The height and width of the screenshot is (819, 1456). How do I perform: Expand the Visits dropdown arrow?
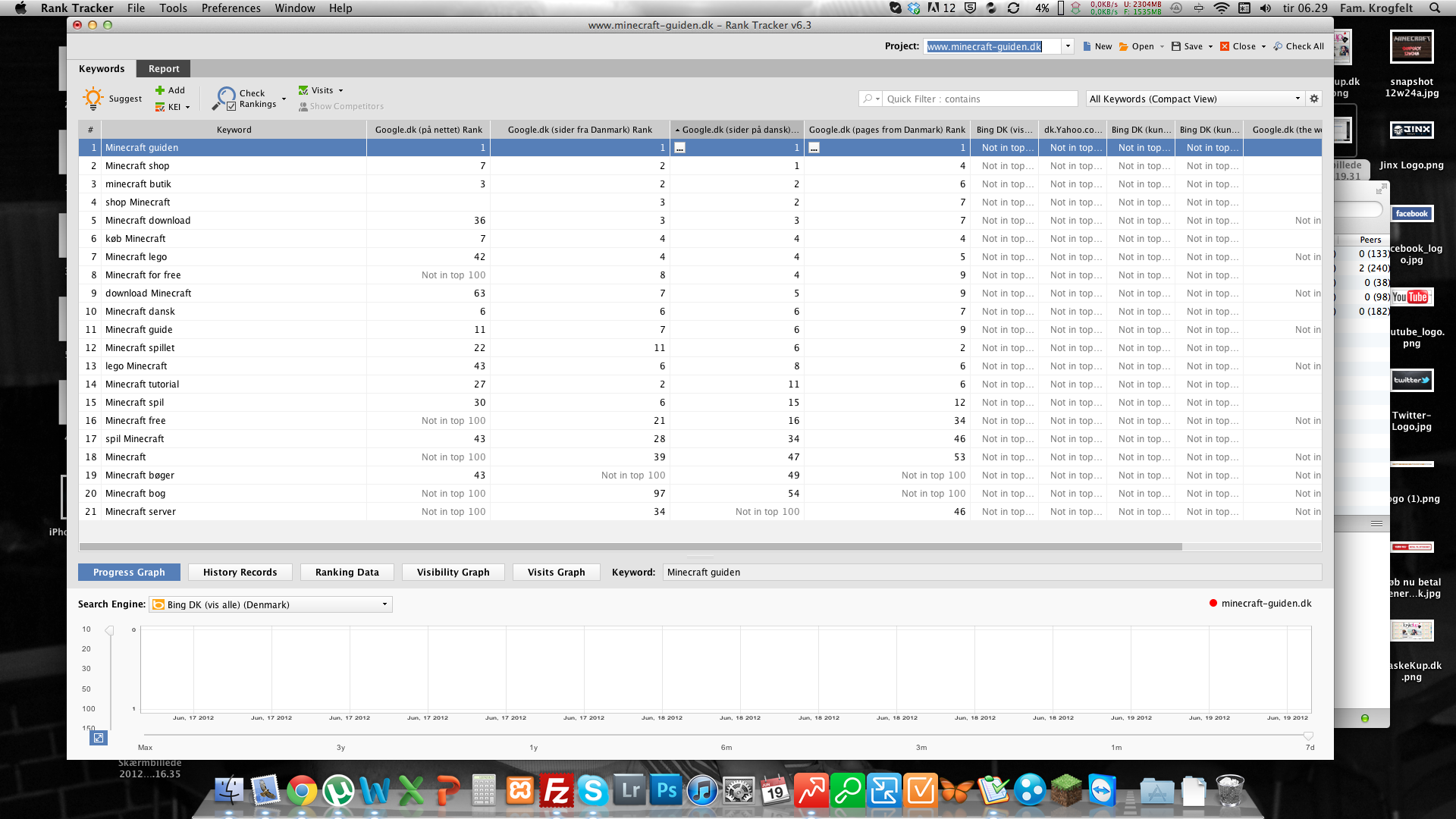coord(340,90)
